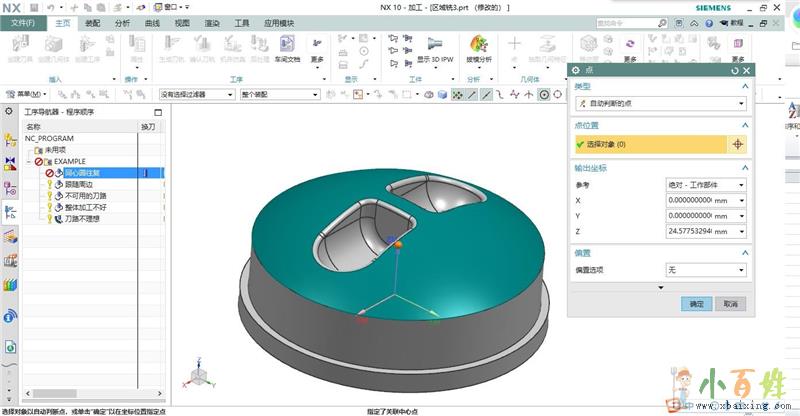
Task: Click the settings gear in the navigator sidebar
Action: point(9,111)
